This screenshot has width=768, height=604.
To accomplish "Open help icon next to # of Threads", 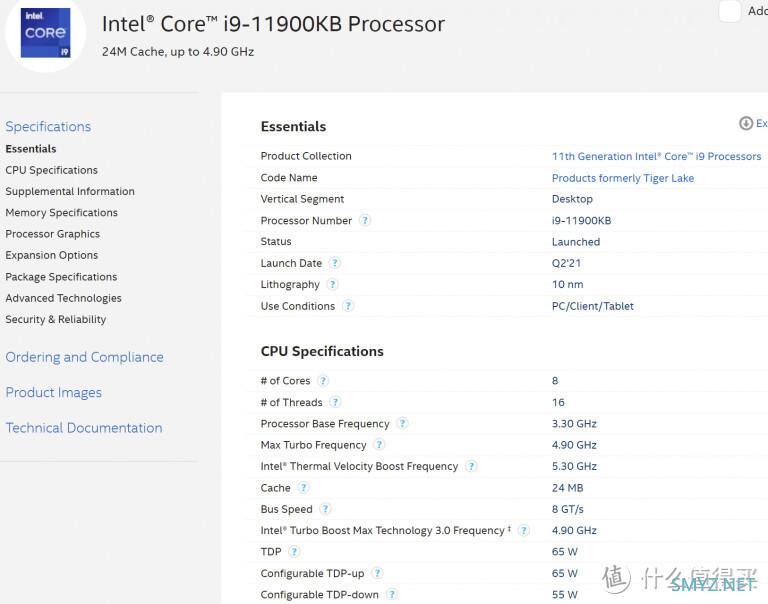I will 336,402.
